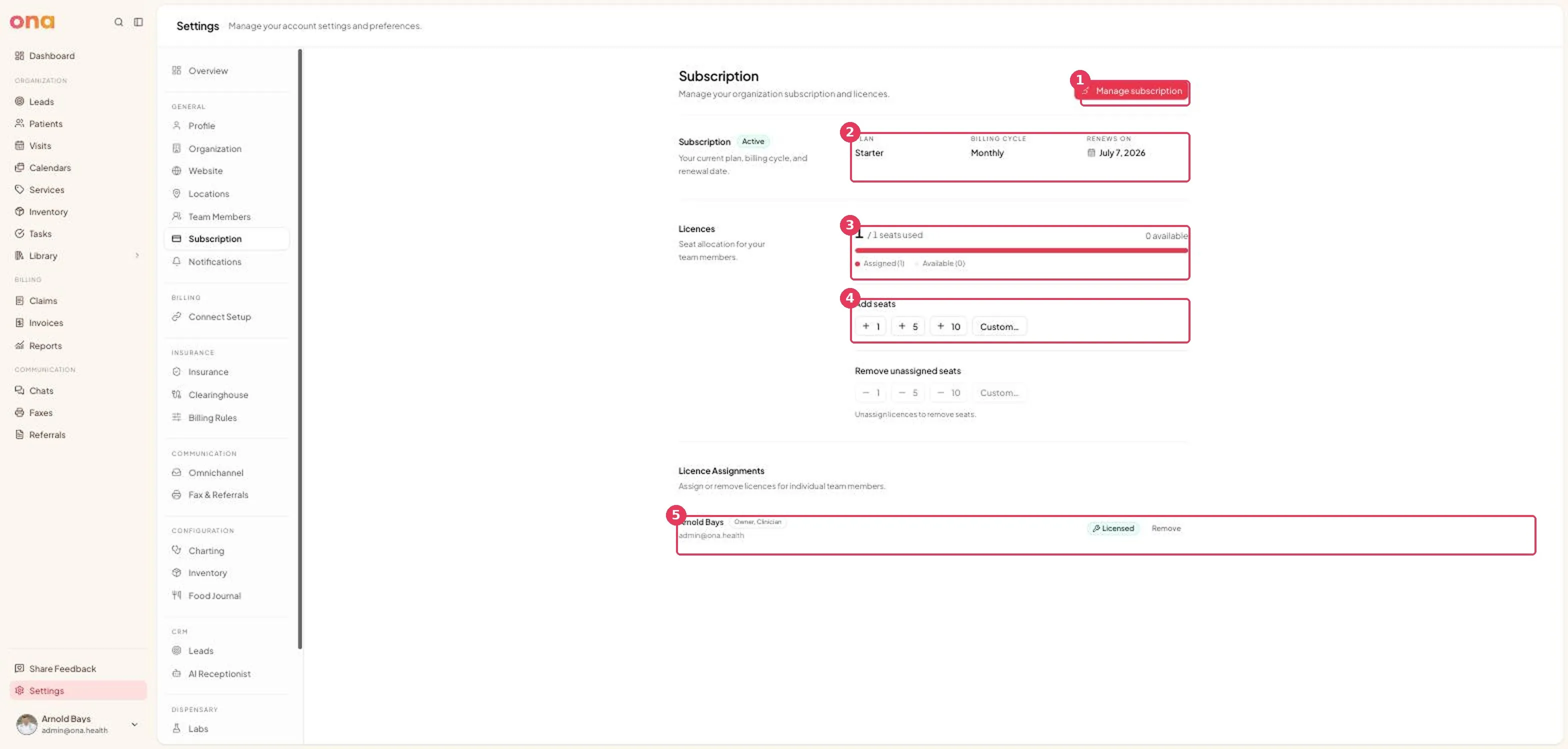
Task: Remove 5 unassigned seats button
Action: (x=908, y=392)
